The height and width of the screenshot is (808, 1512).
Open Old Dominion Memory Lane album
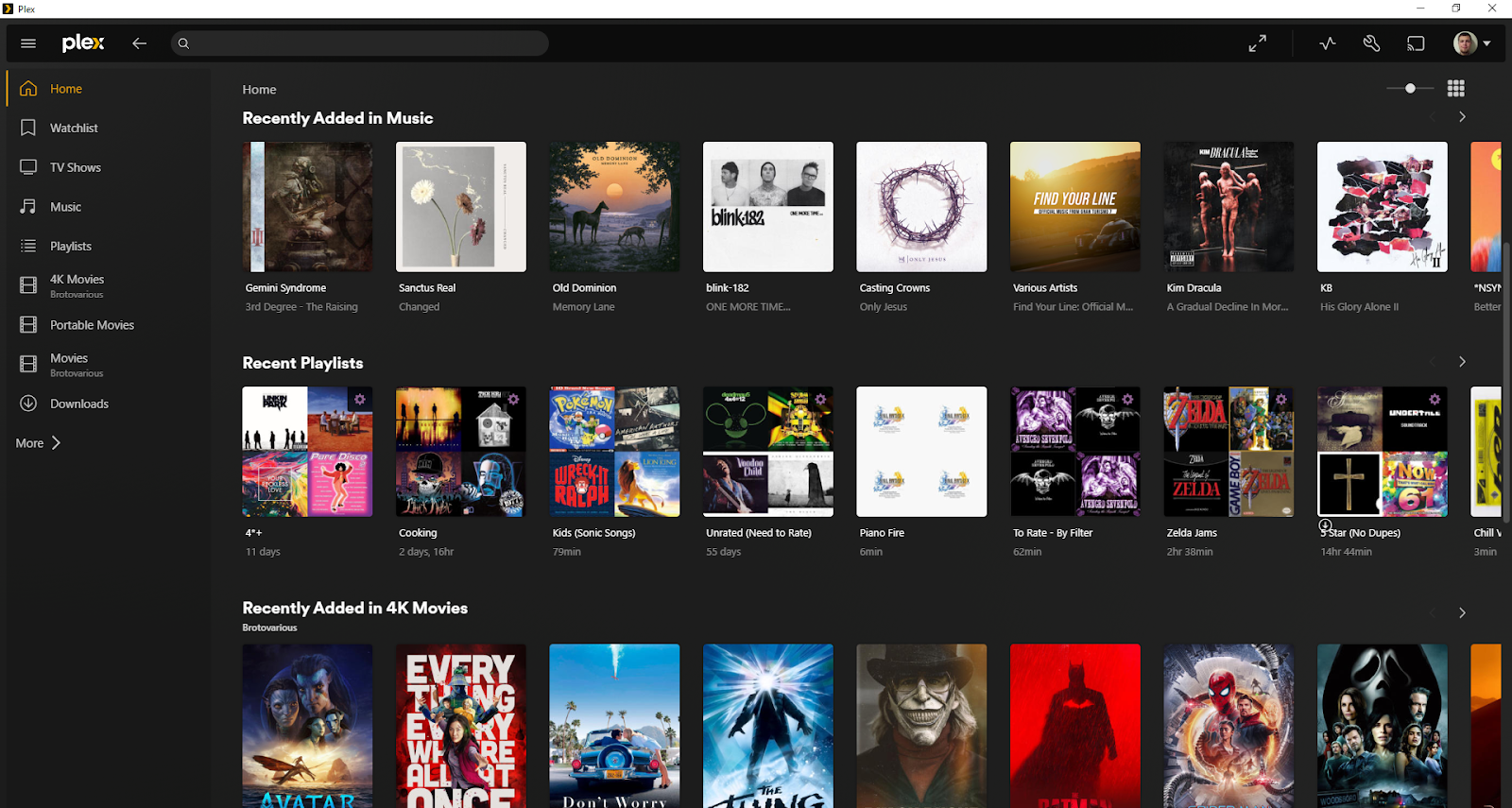point(614,207)
